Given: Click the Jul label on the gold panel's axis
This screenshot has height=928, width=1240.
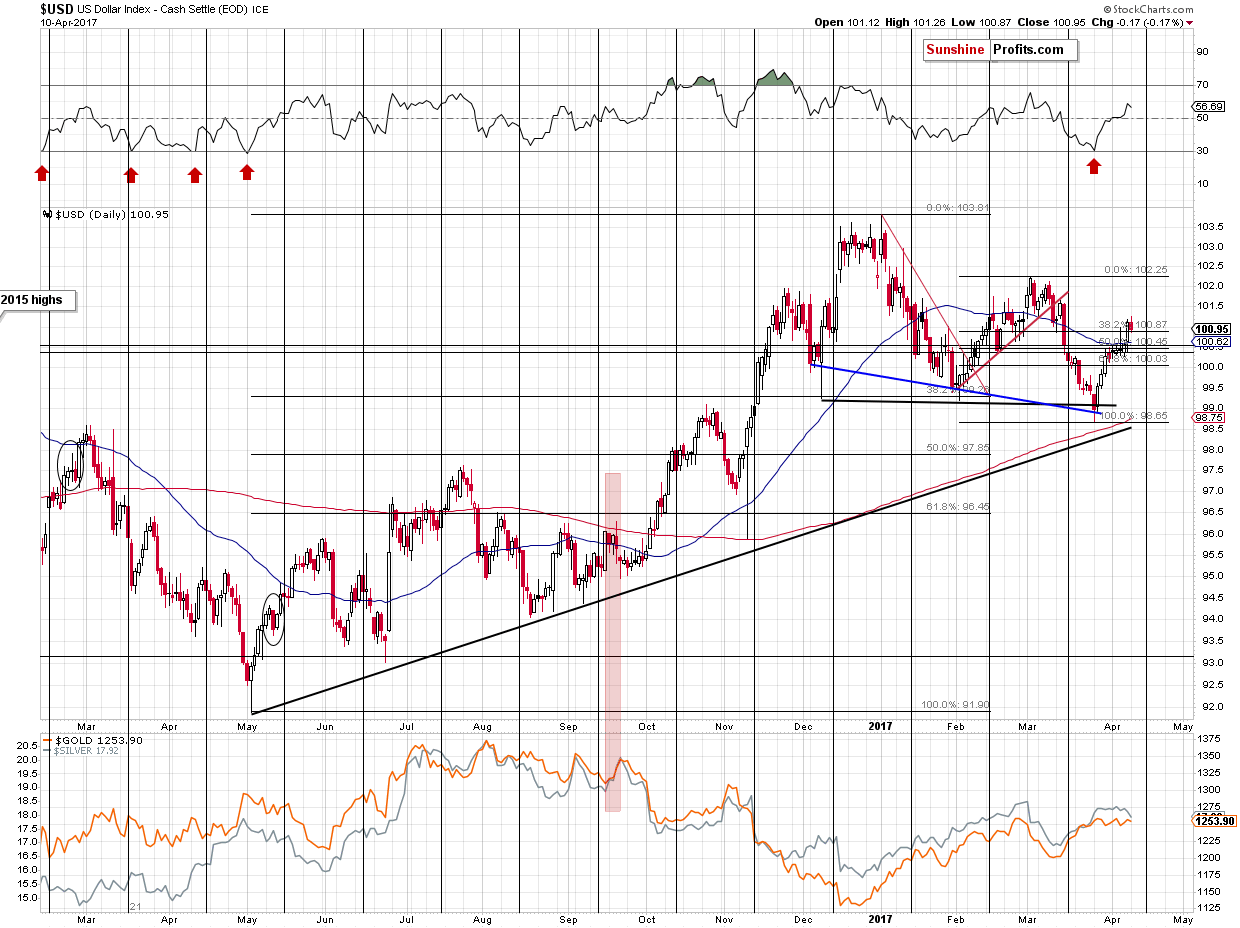Looking at the screenshot, I should click(x=404, y=918).
